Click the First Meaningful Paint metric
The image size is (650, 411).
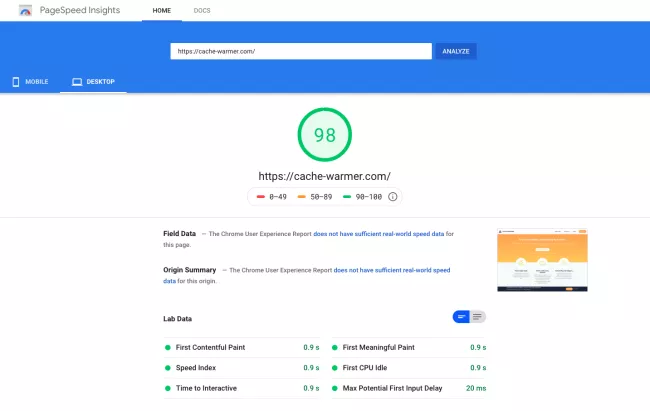coord(409,348)
